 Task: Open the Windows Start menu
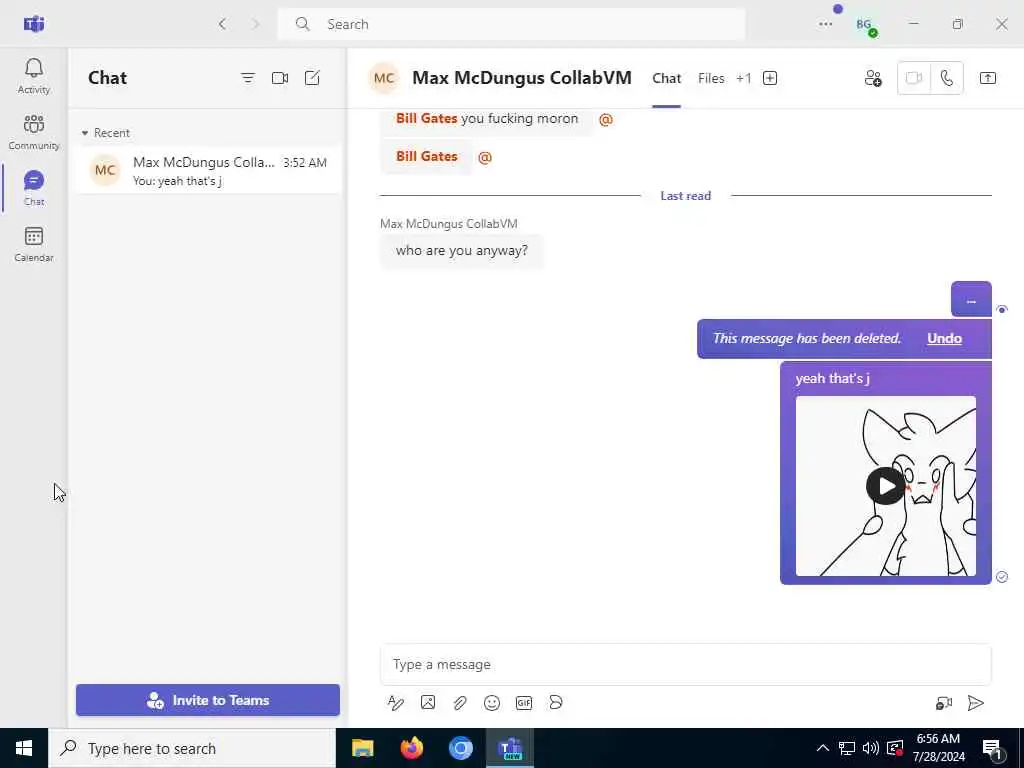point(24,748)
